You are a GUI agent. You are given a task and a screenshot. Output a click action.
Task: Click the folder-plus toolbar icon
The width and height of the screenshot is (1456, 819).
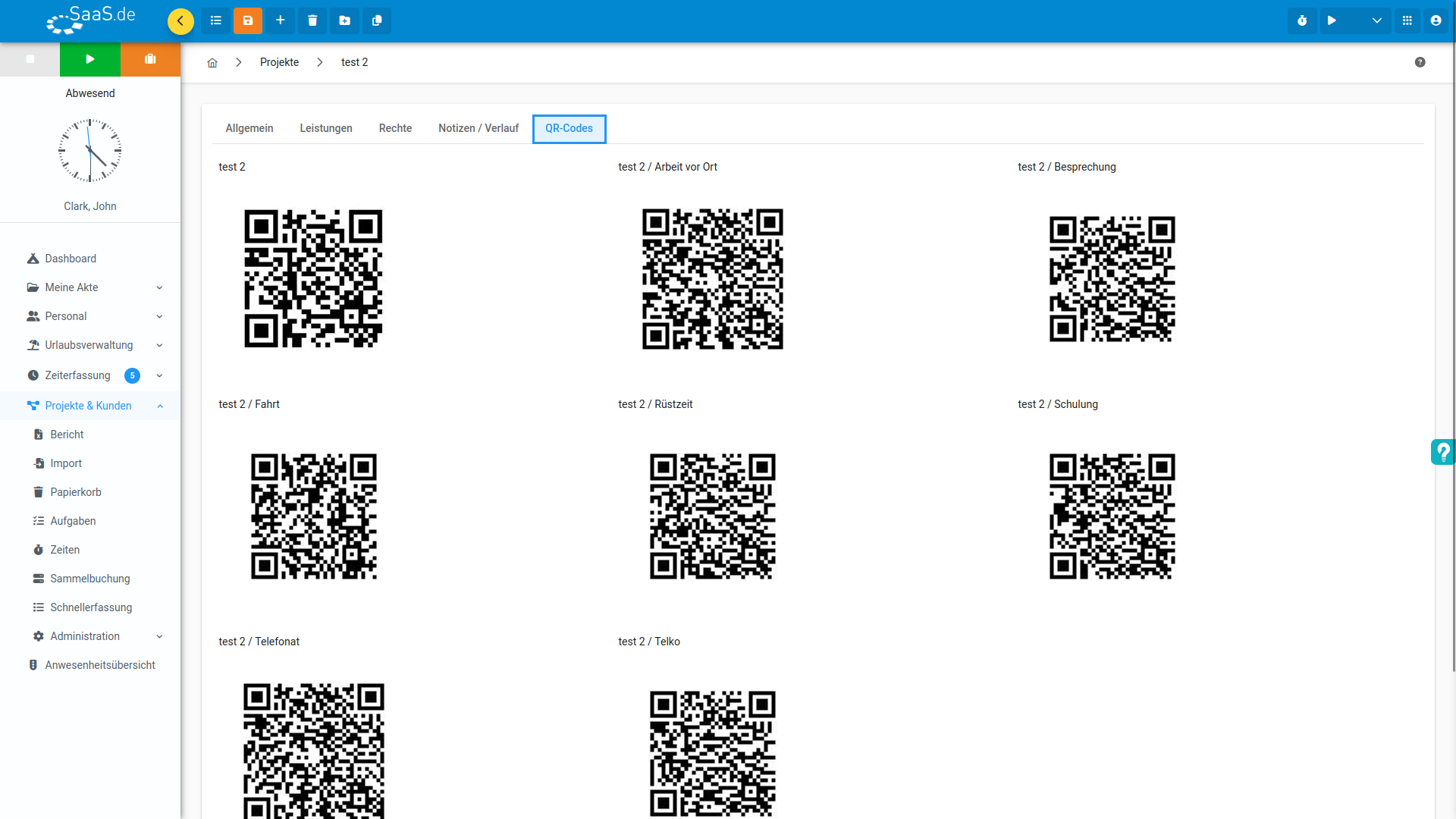[x=345, y=20]
